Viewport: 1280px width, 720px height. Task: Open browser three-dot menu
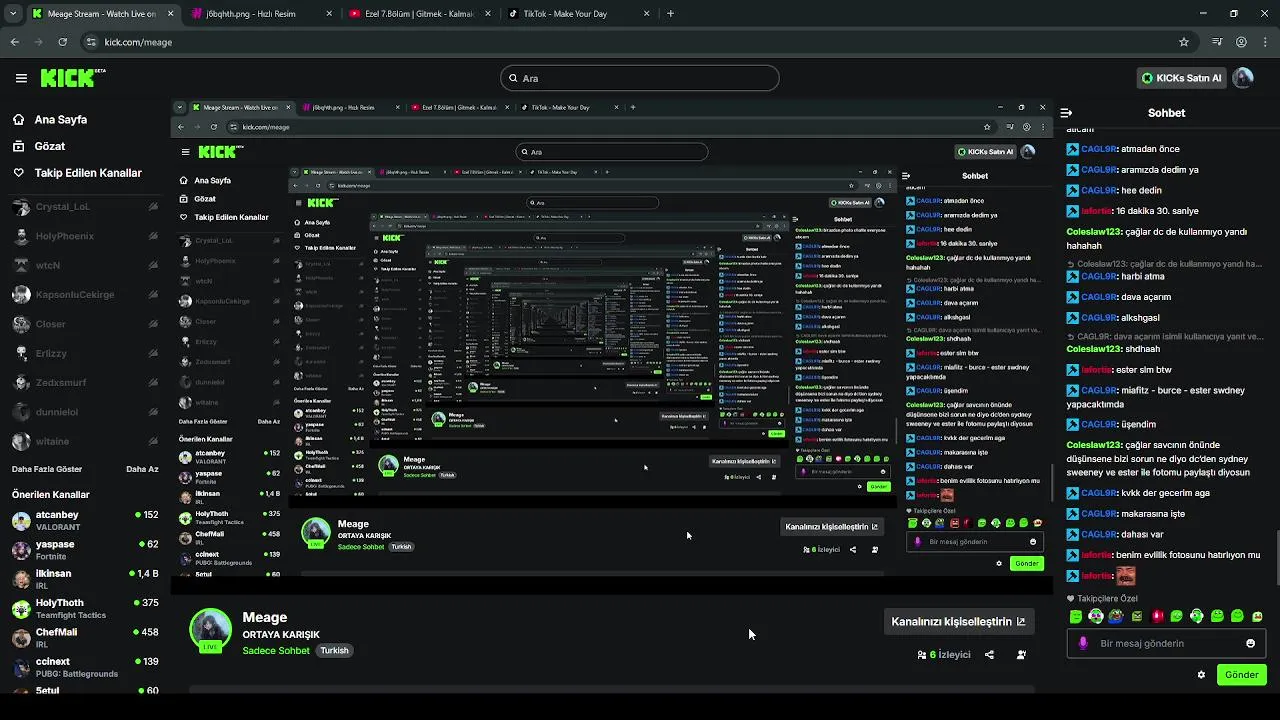1266,42
